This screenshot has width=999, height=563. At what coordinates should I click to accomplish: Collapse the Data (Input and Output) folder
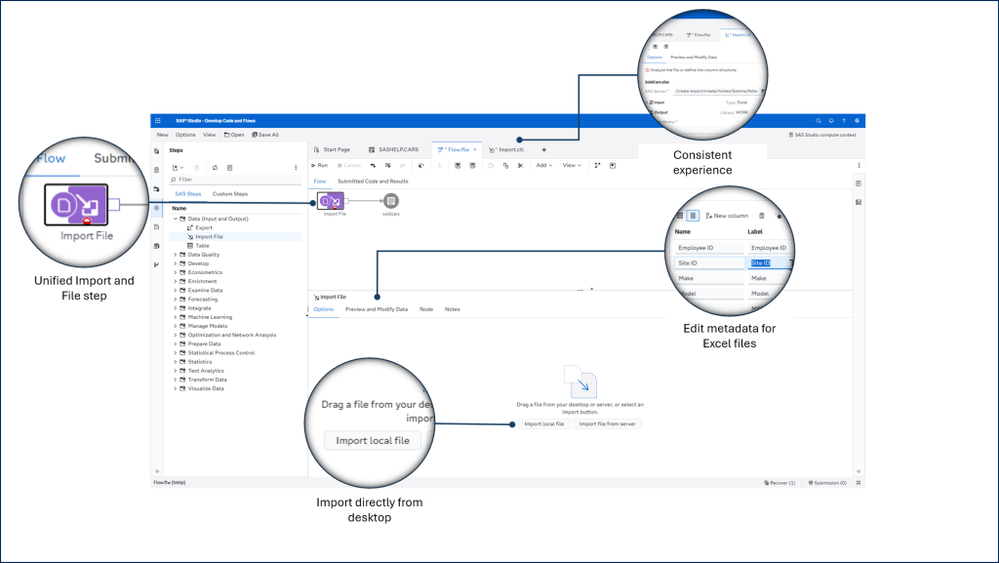[x=176, y=218]
